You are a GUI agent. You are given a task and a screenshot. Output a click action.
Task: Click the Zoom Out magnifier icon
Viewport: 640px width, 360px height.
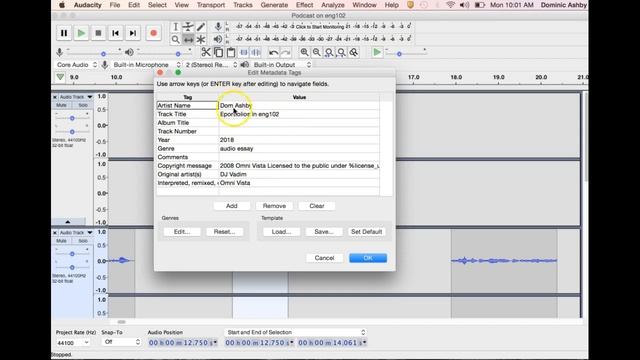[316, 52]
